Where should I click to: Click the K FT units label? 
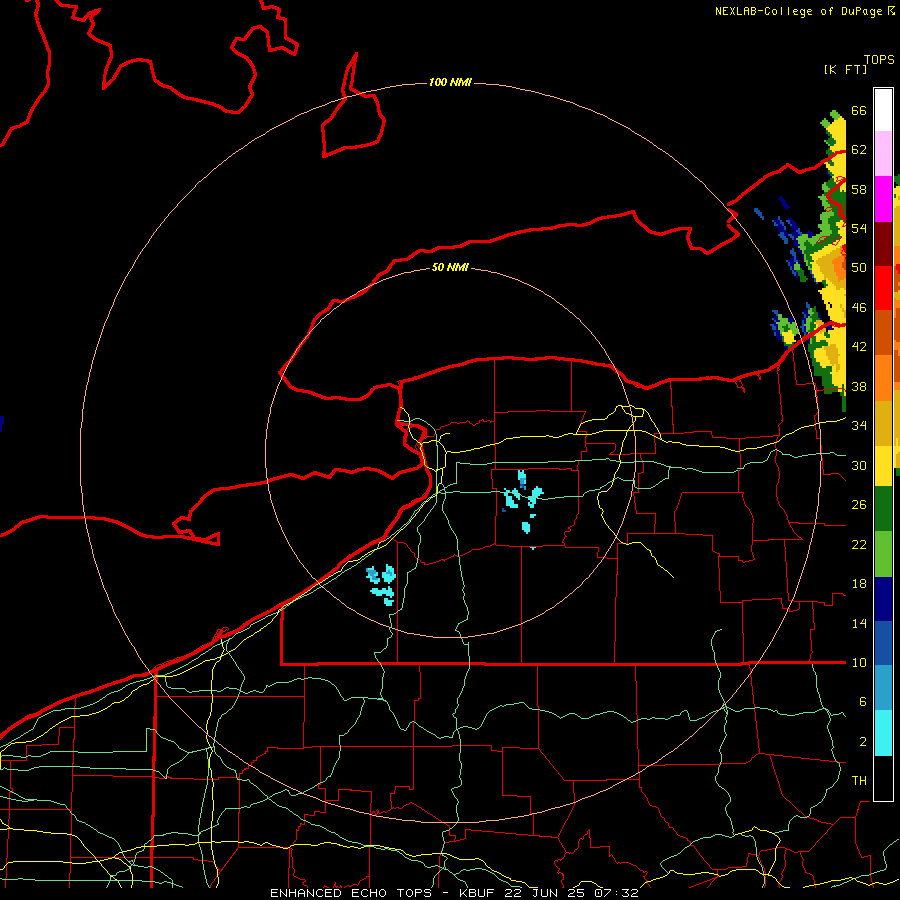[845, 69]
